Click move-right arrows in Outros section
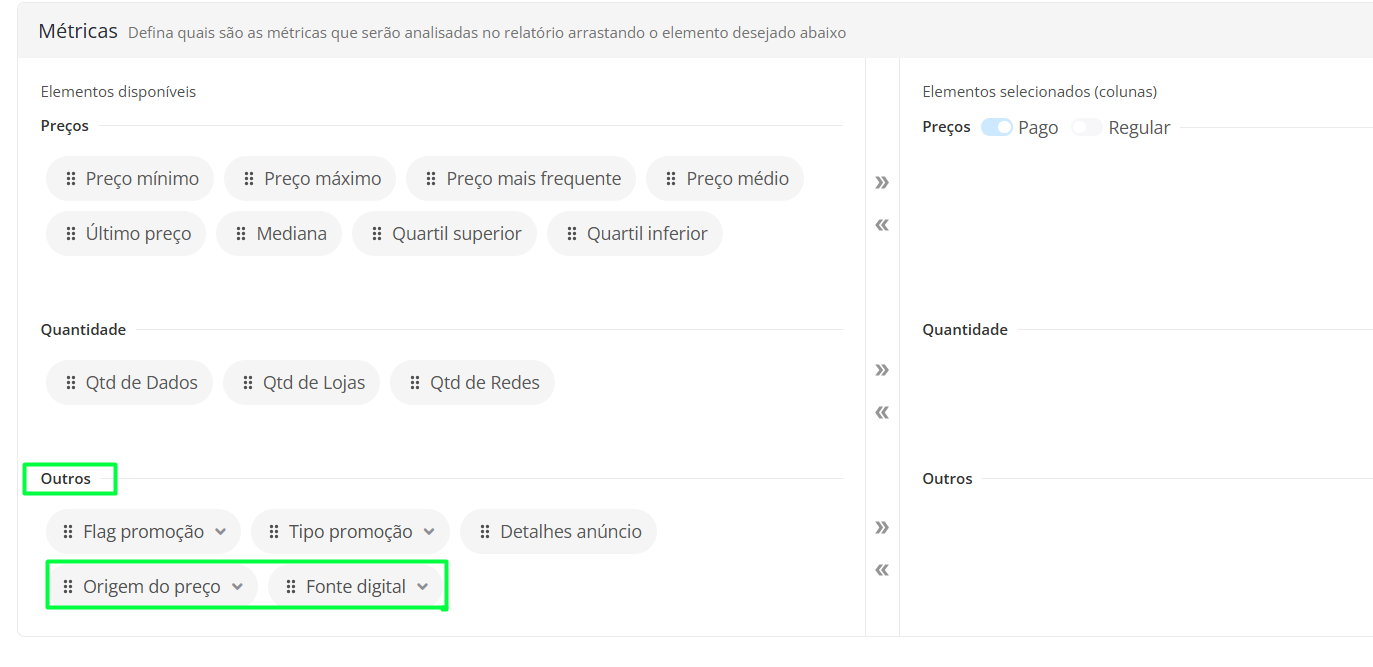 click(x=881, y=527)
